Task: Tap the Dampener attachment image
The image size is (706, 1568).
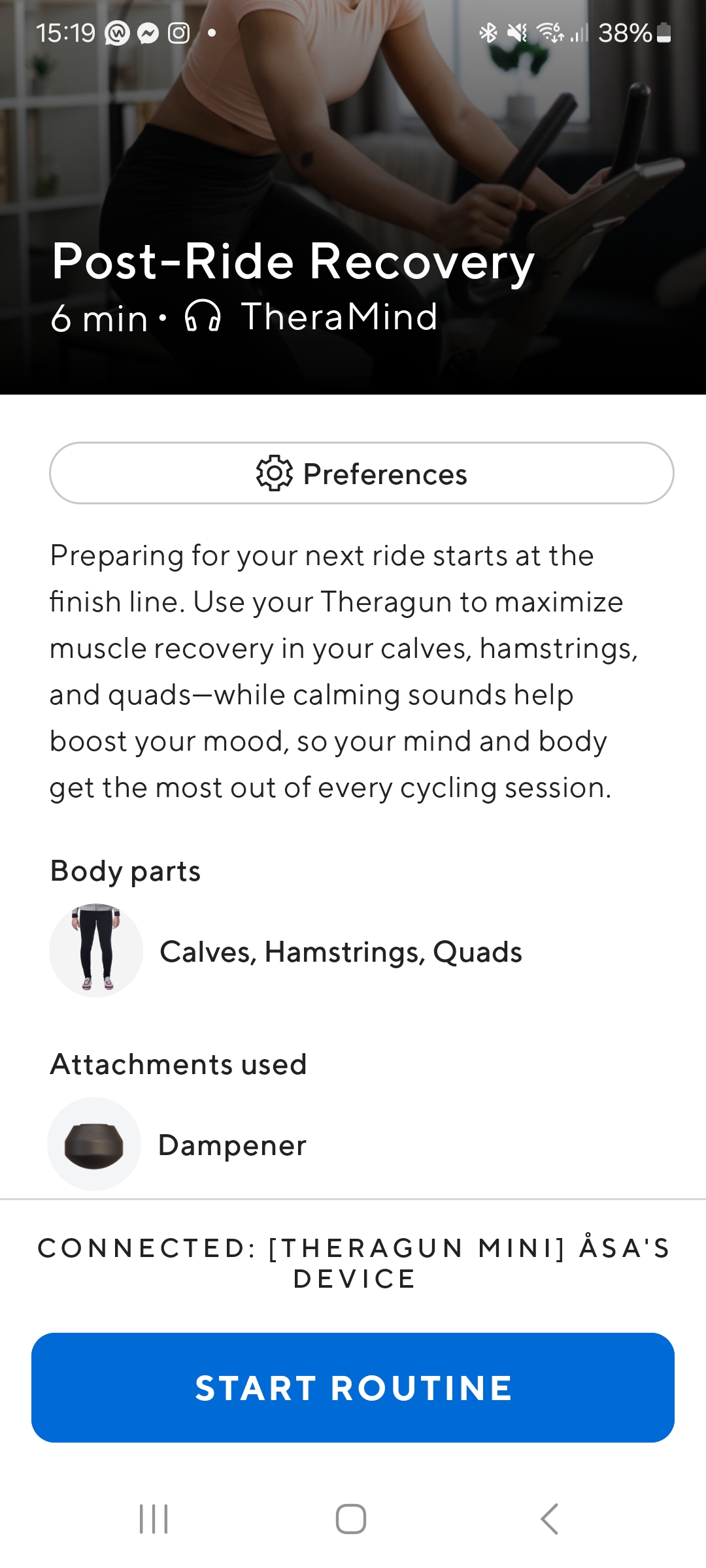Action: (94, 1144)
